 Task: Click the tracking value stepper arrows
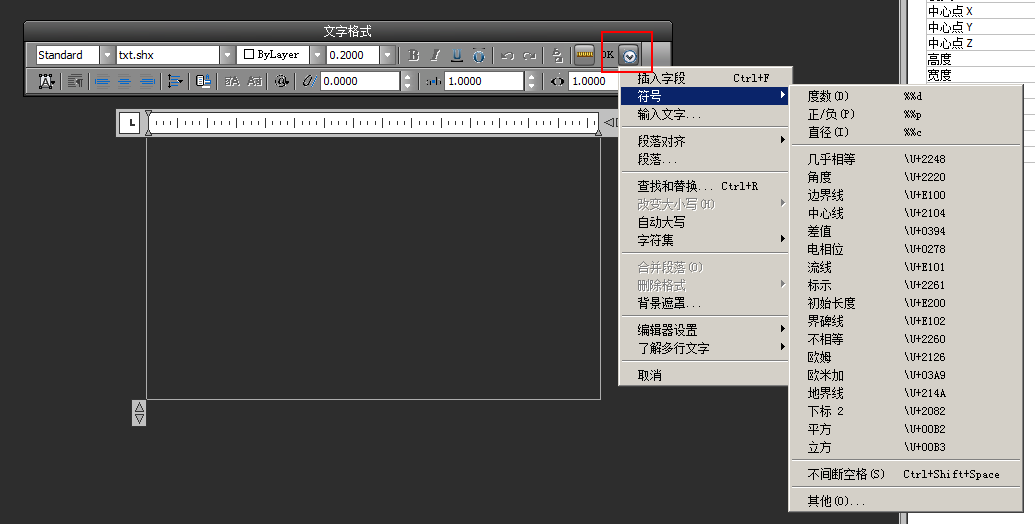pyautogui.click(x=531, y=81)
